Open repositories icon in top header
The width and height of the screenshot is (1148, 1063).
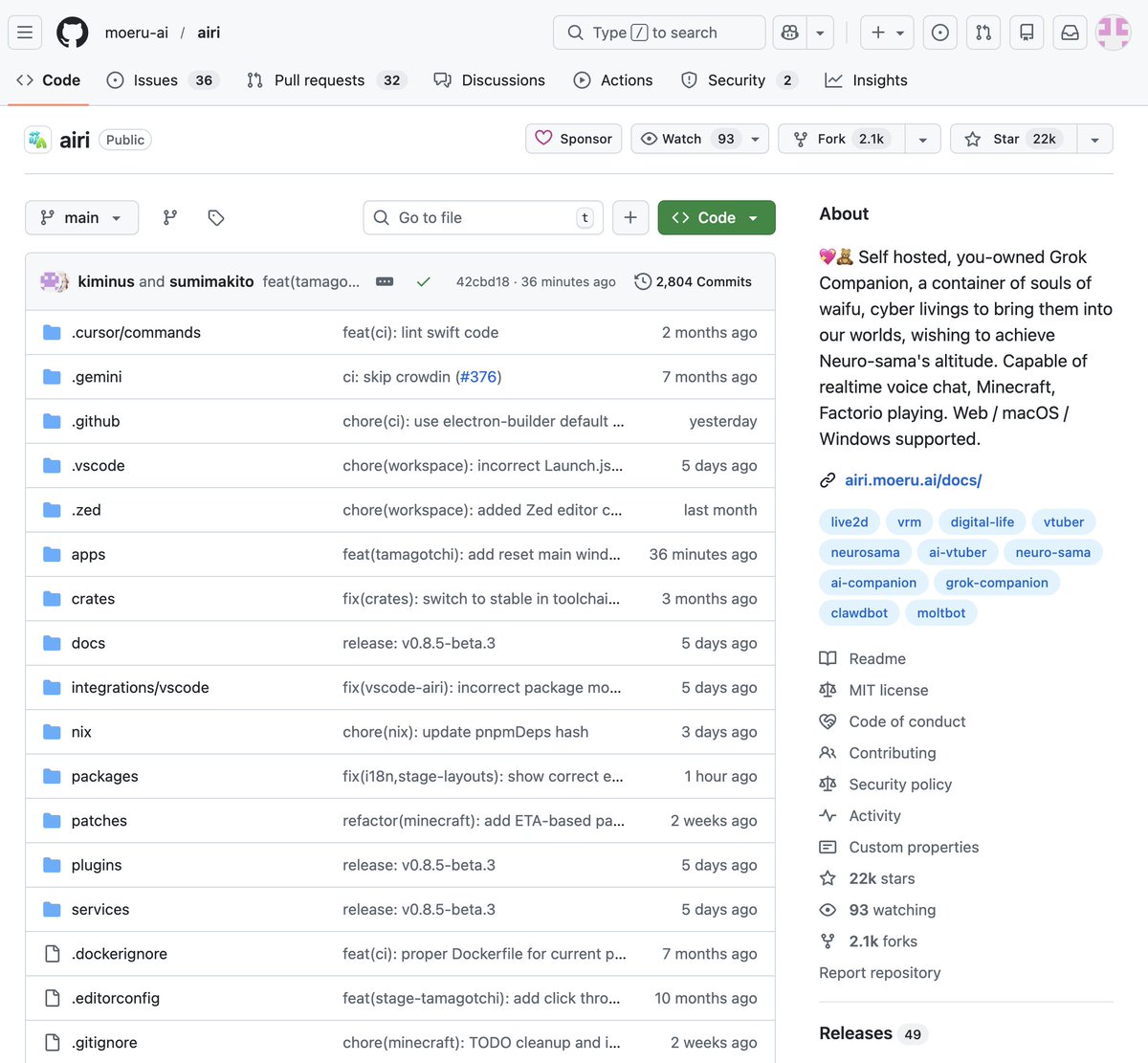(1027, 33)
